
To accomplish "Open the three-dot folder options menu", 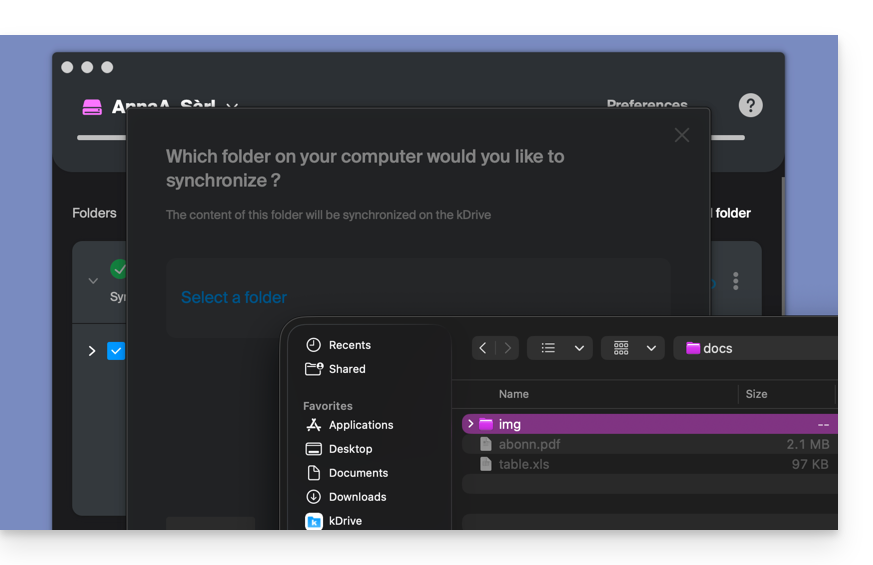I will coord(735,281).
